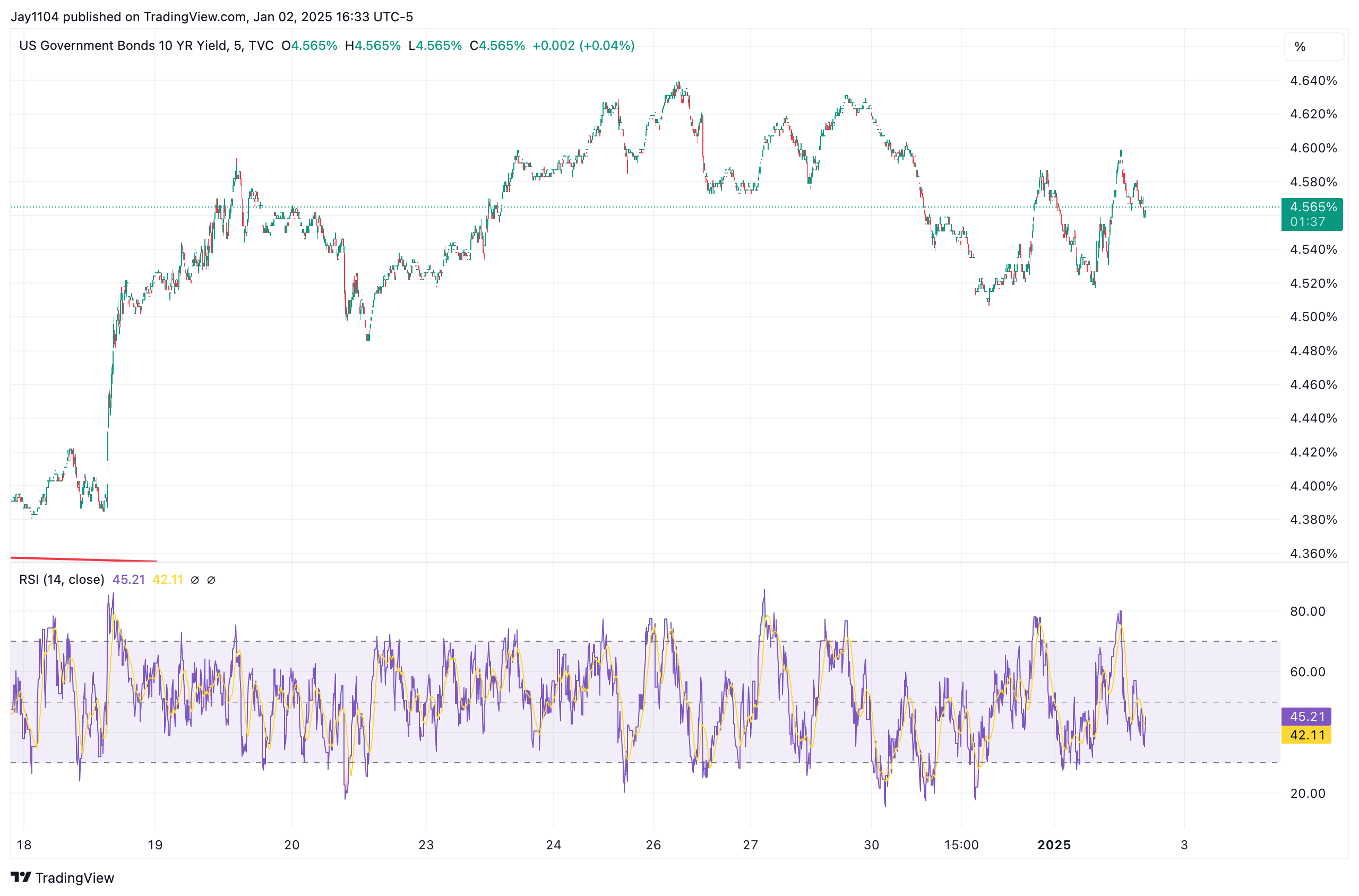
Task: Click the second ∅ symbol in RSI legend
Action: (211, 580)
